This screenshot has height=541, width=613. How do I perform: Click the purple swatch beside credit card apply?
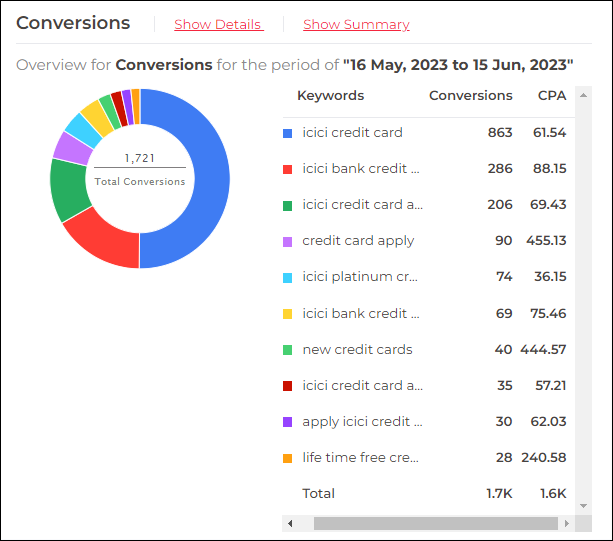click(x=287, y=242)
